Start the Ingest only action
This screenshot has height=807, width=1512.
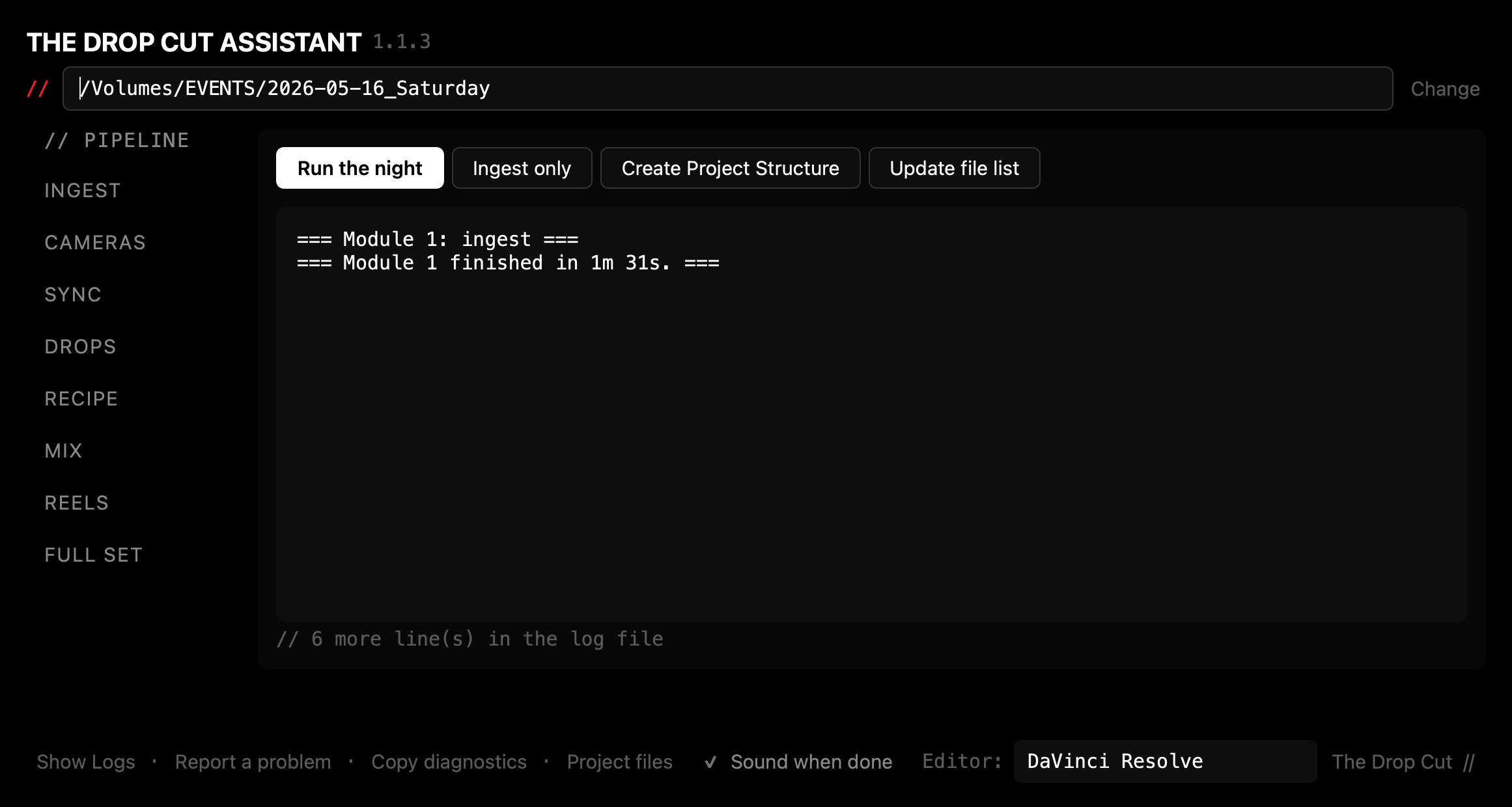522,168
